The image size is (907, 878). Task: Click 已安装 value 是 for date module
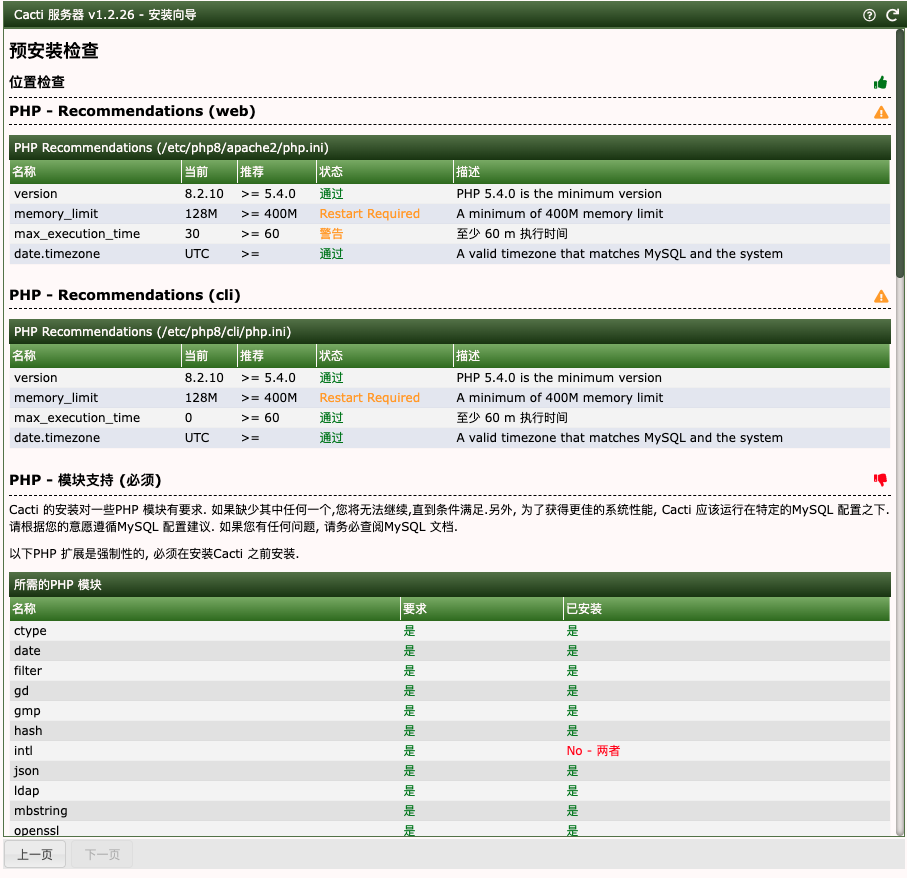point(572,651)
